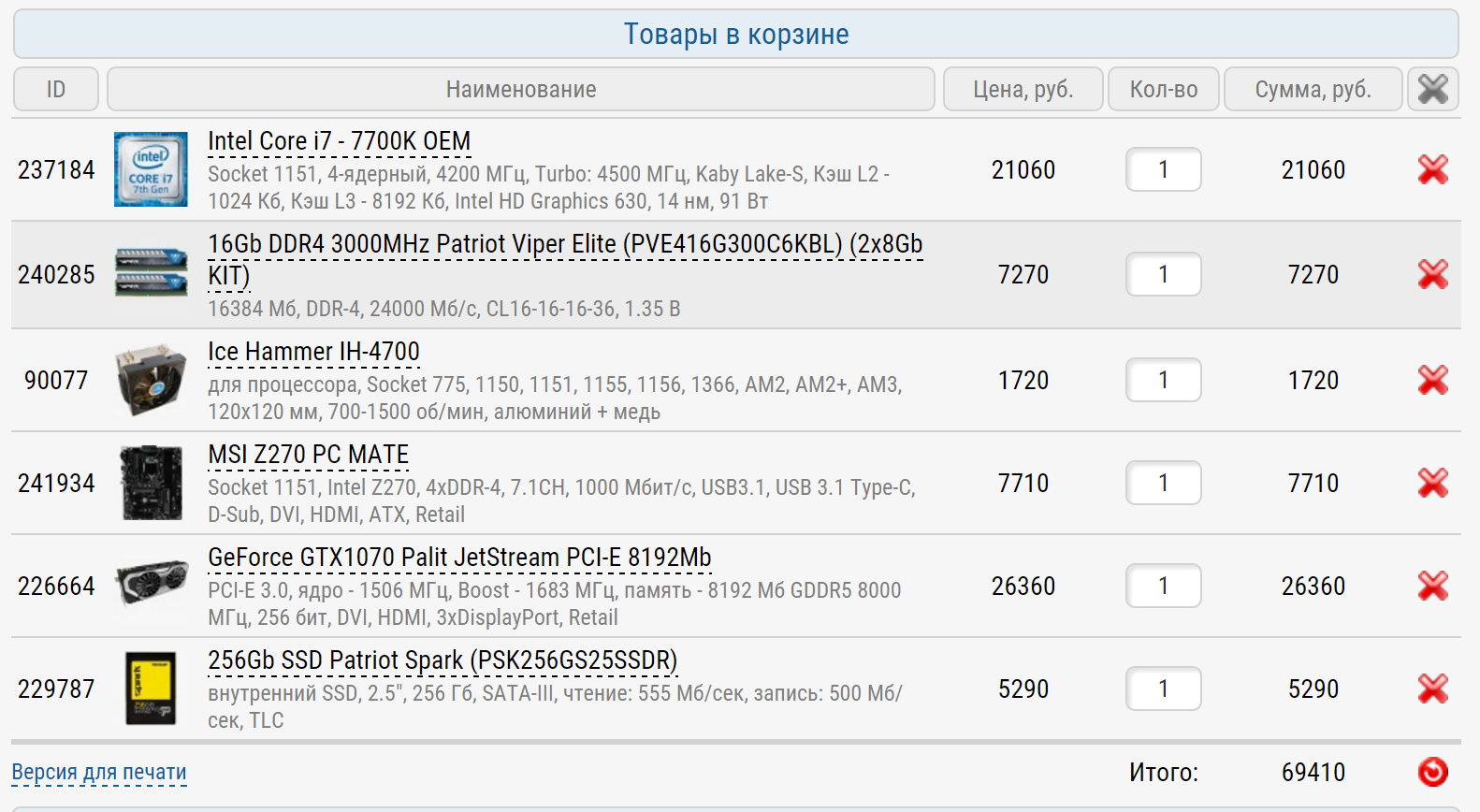This screenshot has width=1480, height=812.
Task: Delete Ice Hammer IH-4700 cooler from cart
Action: click(x=1432, y=380)
